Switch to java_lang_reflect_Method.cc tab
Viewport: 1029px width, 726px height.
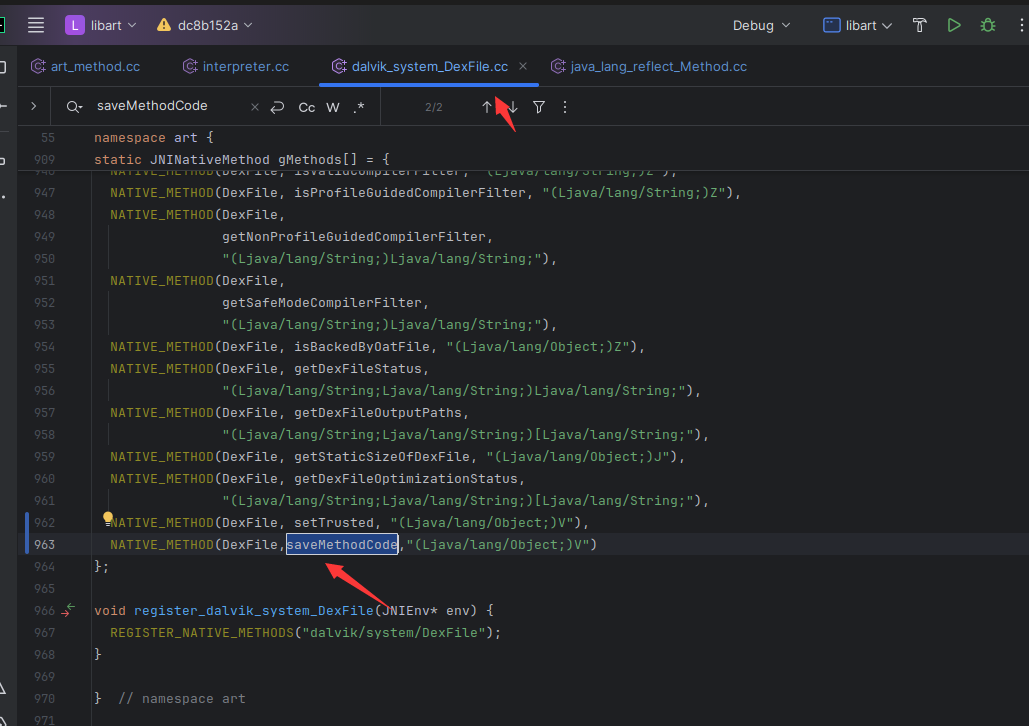[x=658, y=66]
